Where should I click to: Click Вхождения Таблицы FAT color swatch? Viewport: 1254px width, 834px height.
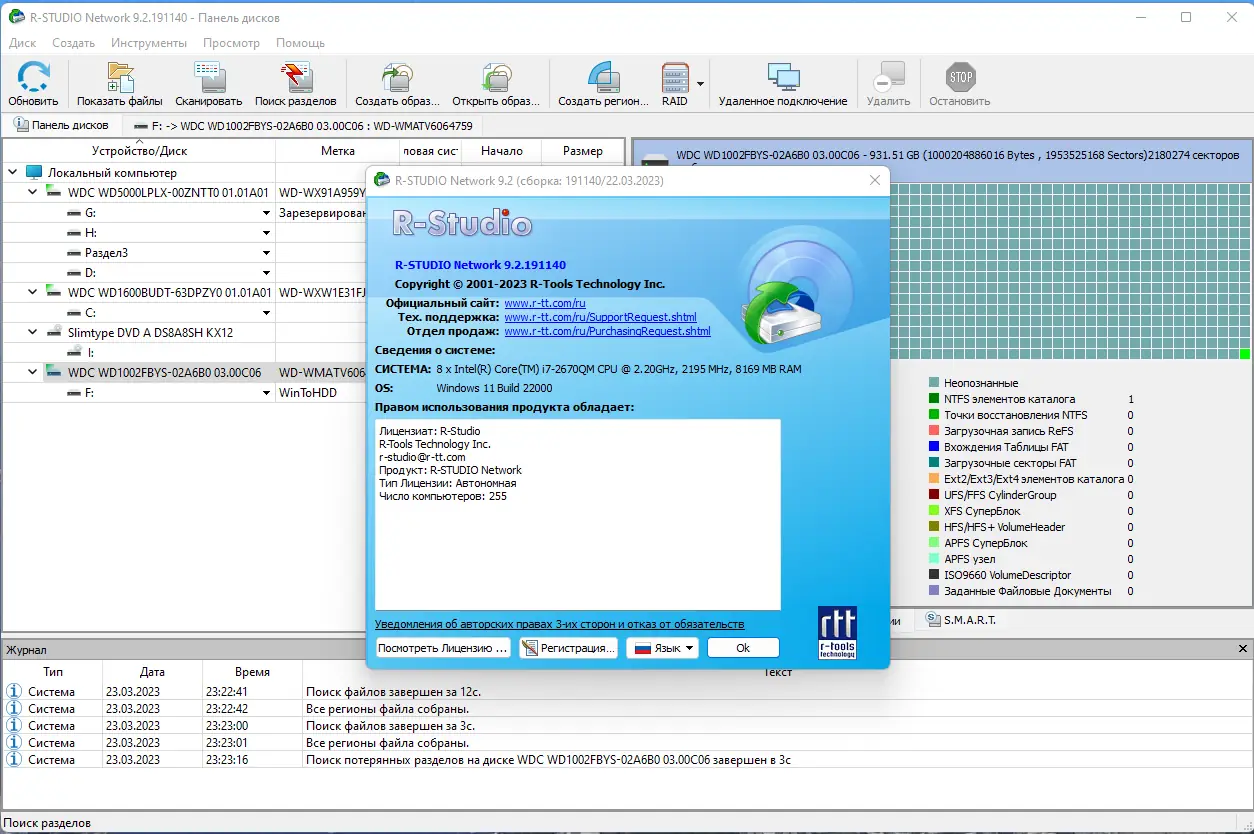click(x=934, y=447)
